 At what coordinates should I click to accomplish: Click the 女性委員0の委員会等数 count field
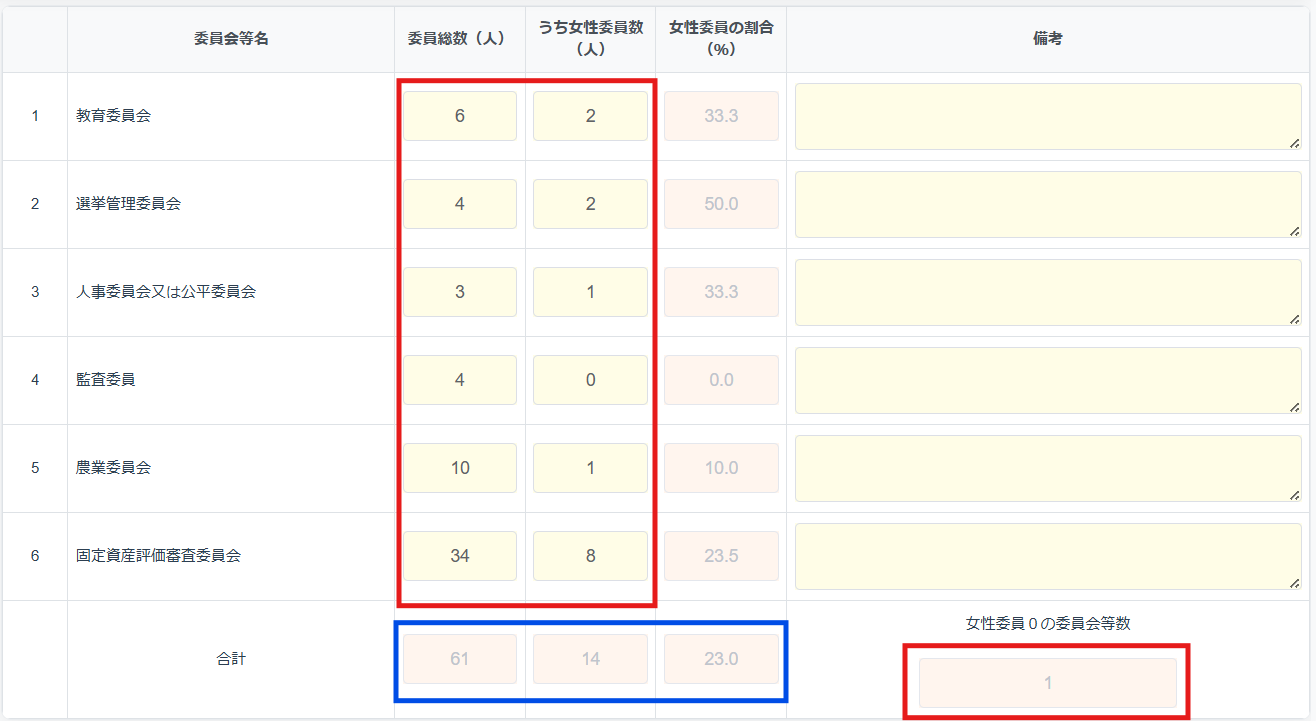click(x=1048, y=683)
